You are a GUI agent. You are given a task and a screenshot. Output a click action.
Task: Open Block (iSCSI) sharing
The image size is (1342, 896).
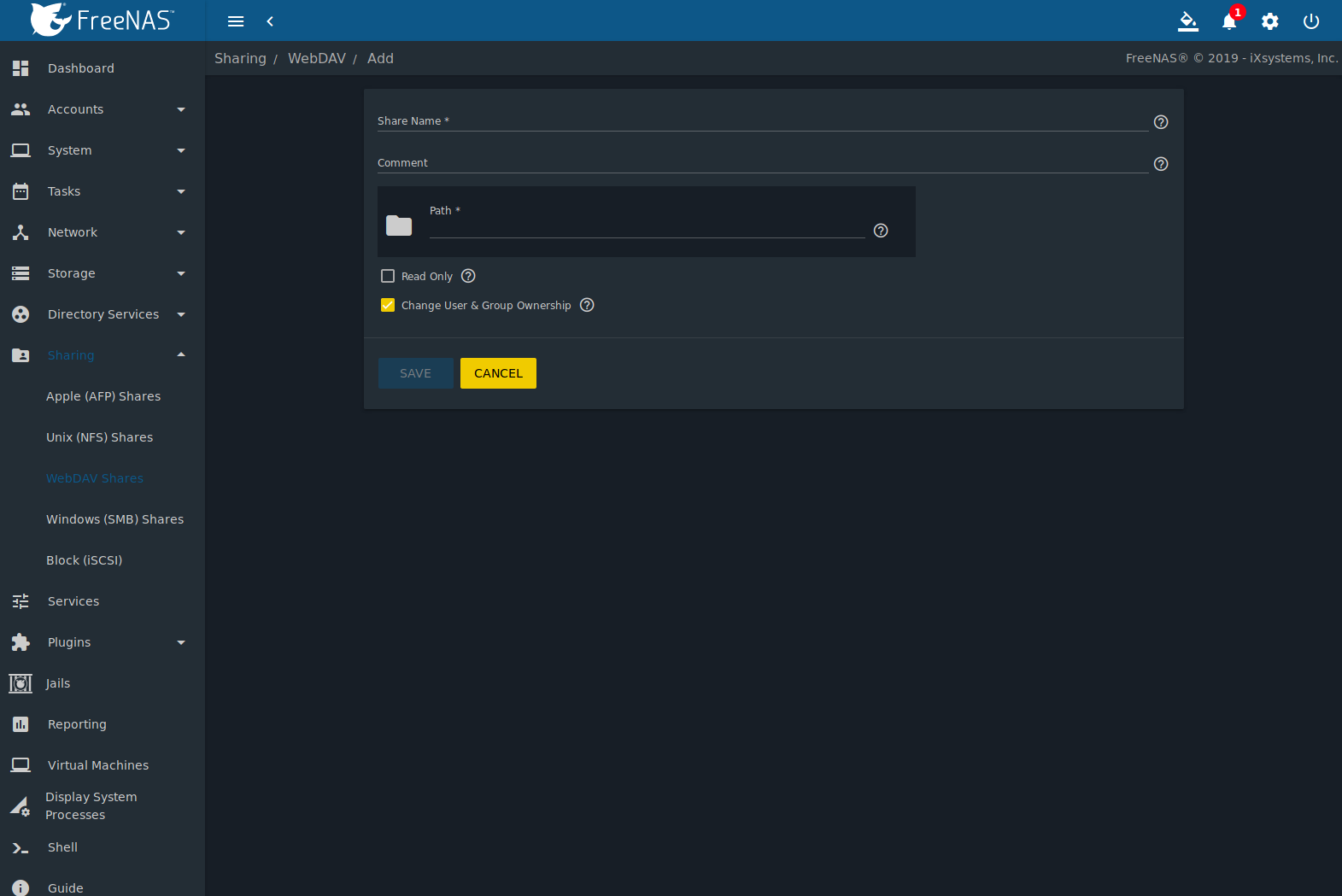(85, 560)
